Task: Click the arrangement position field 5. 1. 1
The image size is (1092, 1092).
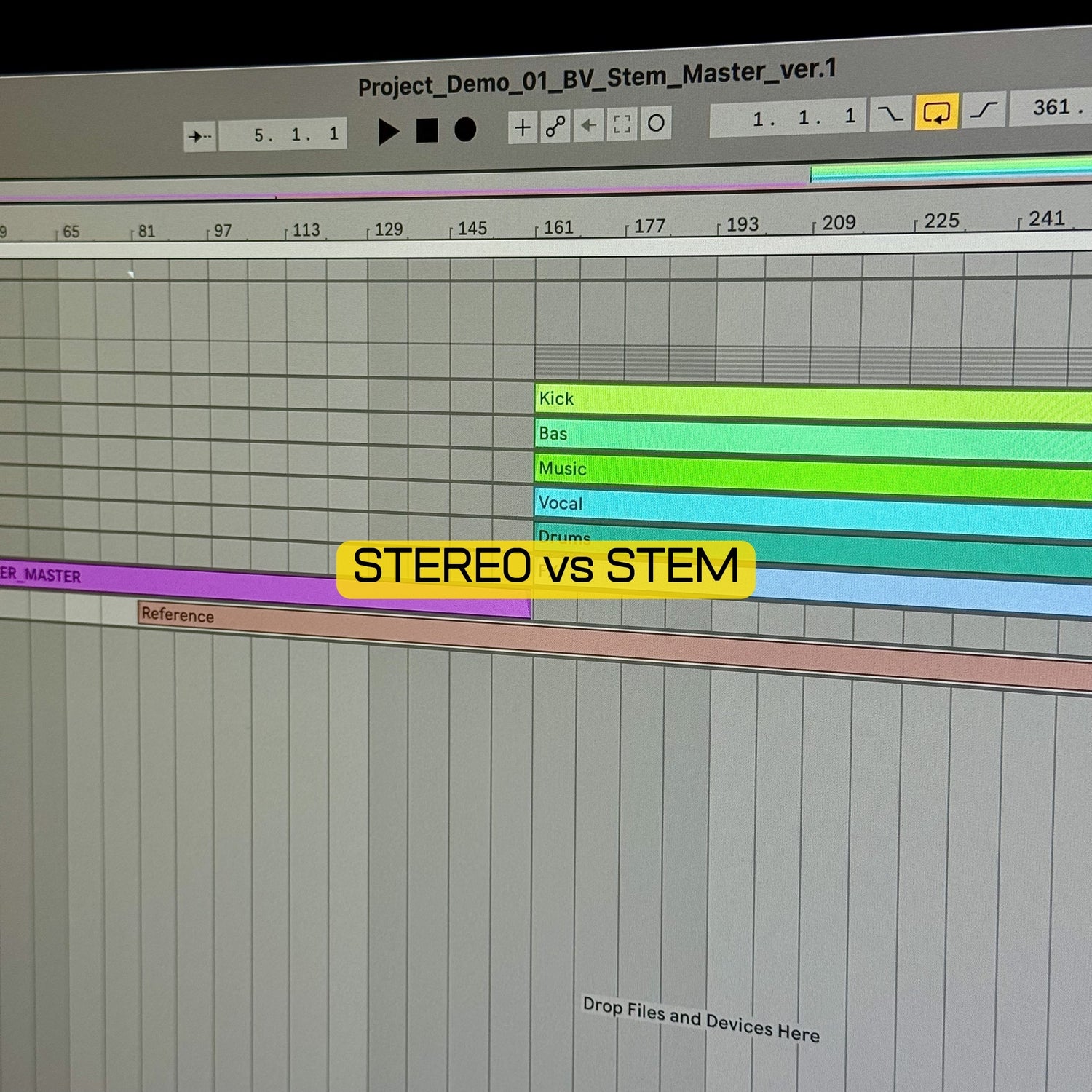Action: click(284, 135)
